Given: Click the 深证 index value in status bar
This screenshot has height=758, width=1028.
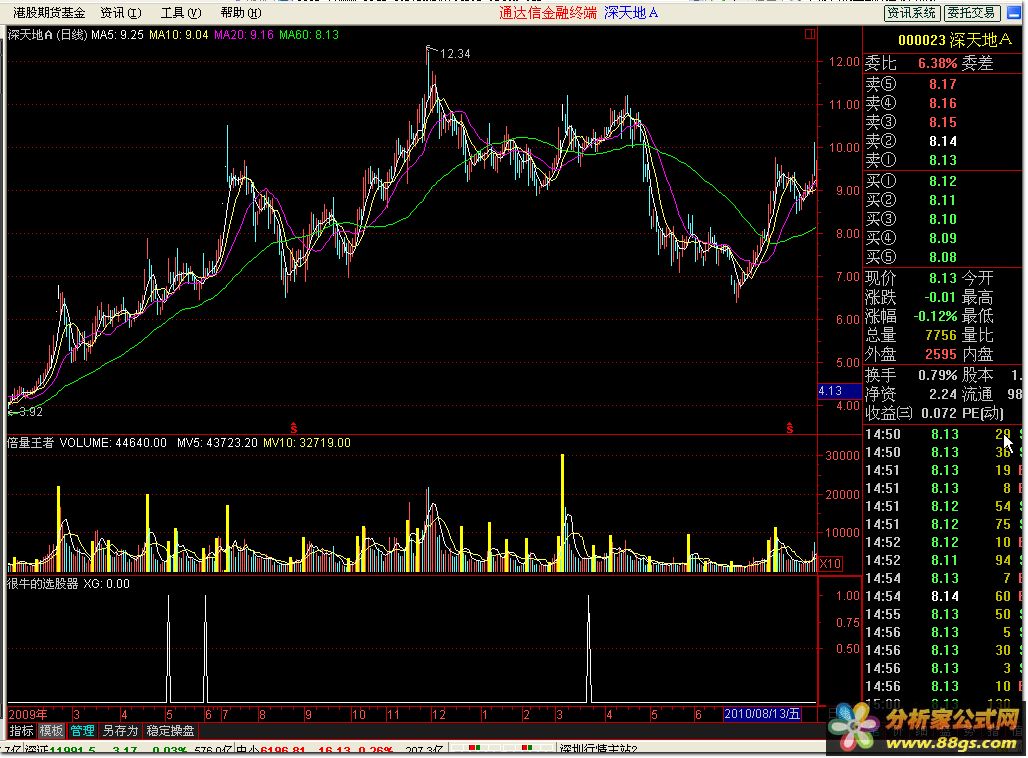Looking at the screenshot, I should [72, 749].
